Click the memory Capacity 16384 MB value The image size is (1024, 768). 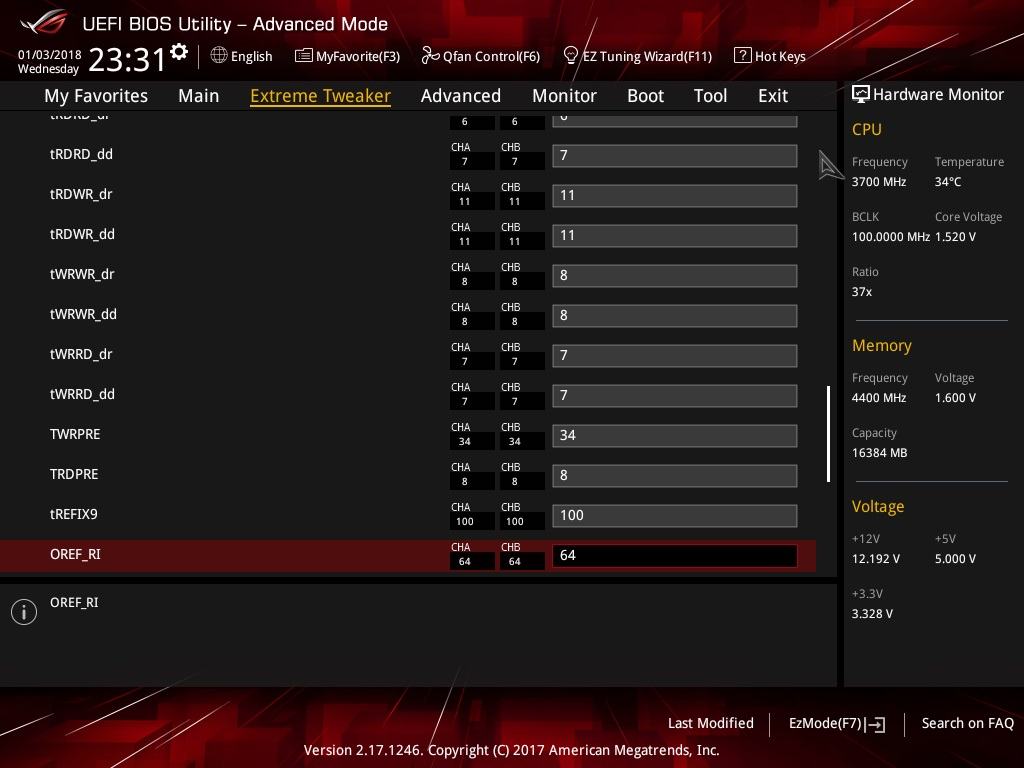(879, 453)
